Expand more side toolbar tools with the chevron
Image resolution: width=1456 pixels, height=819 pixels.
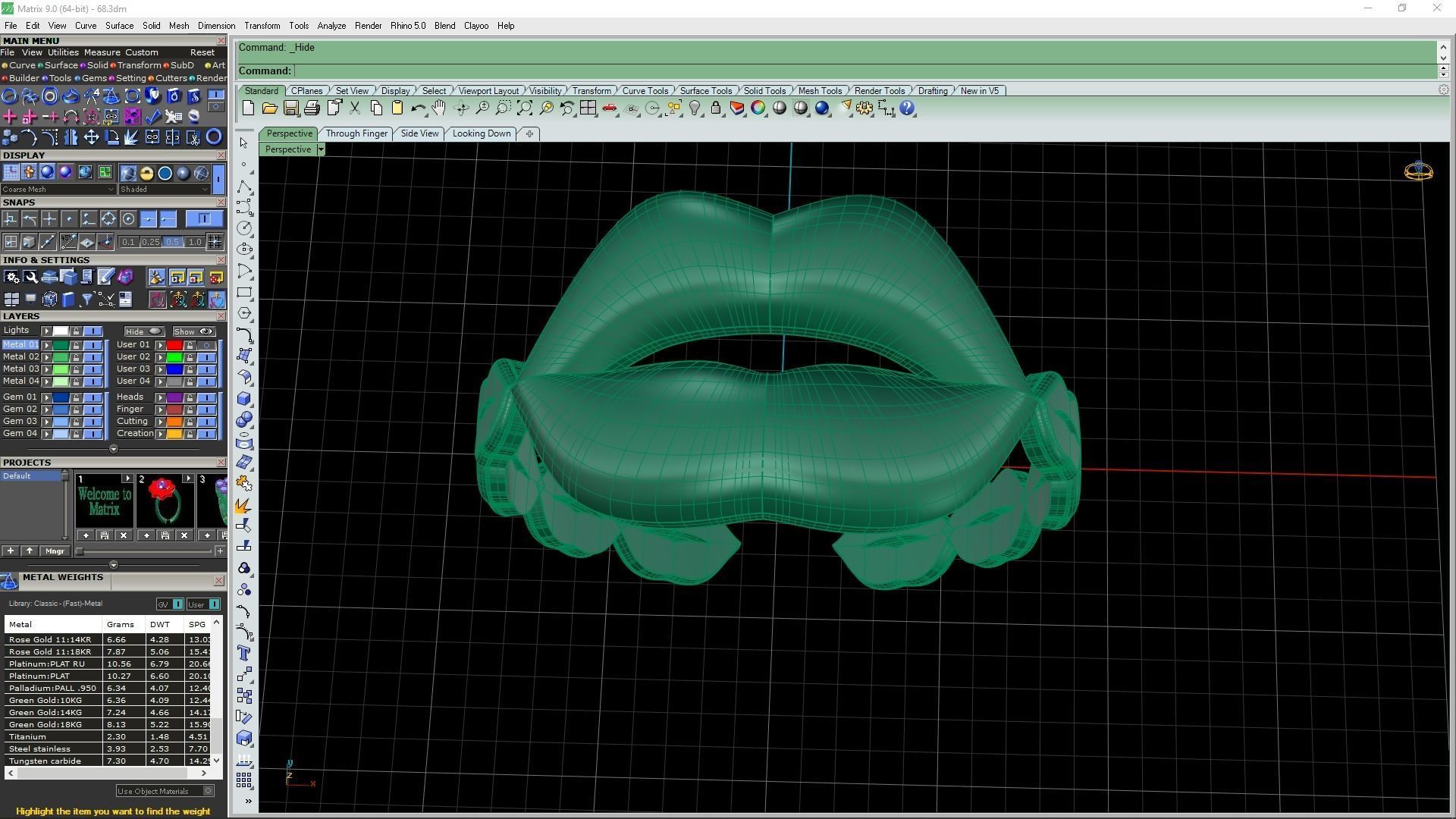point(248,802)
